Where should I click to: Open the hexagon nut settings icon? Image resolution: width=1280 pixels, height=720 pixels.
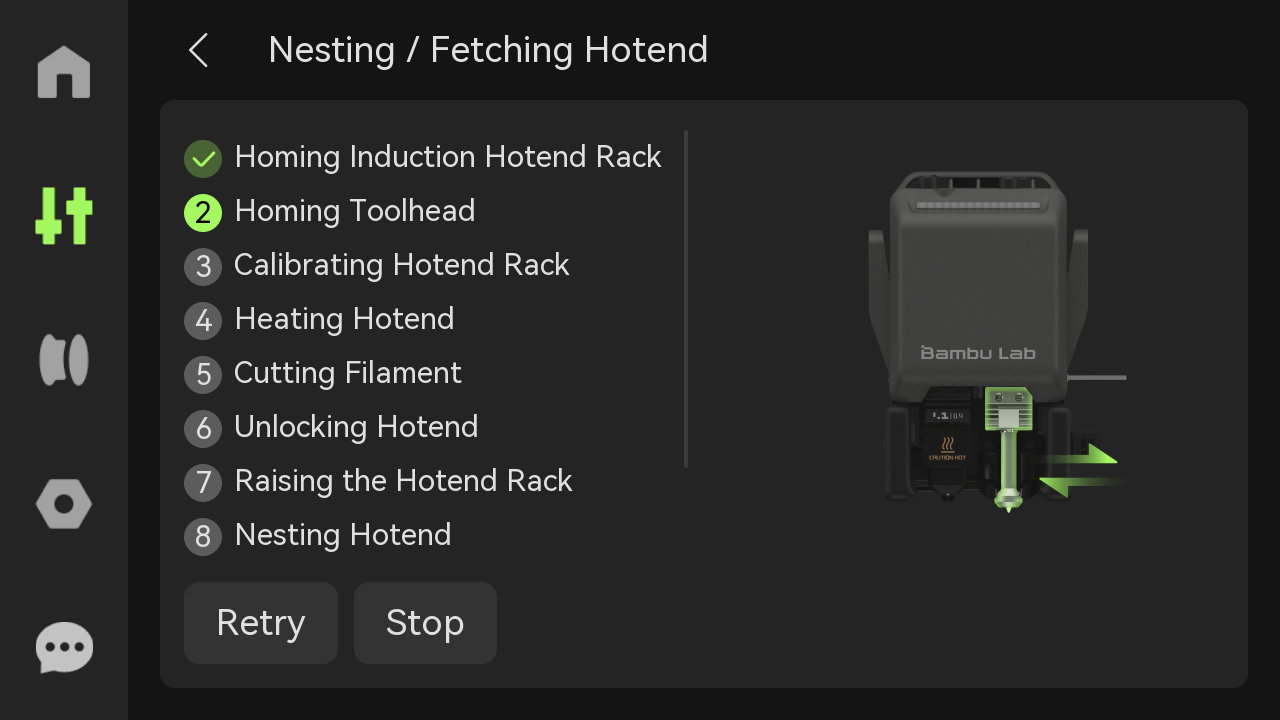(x=64, y=504)
